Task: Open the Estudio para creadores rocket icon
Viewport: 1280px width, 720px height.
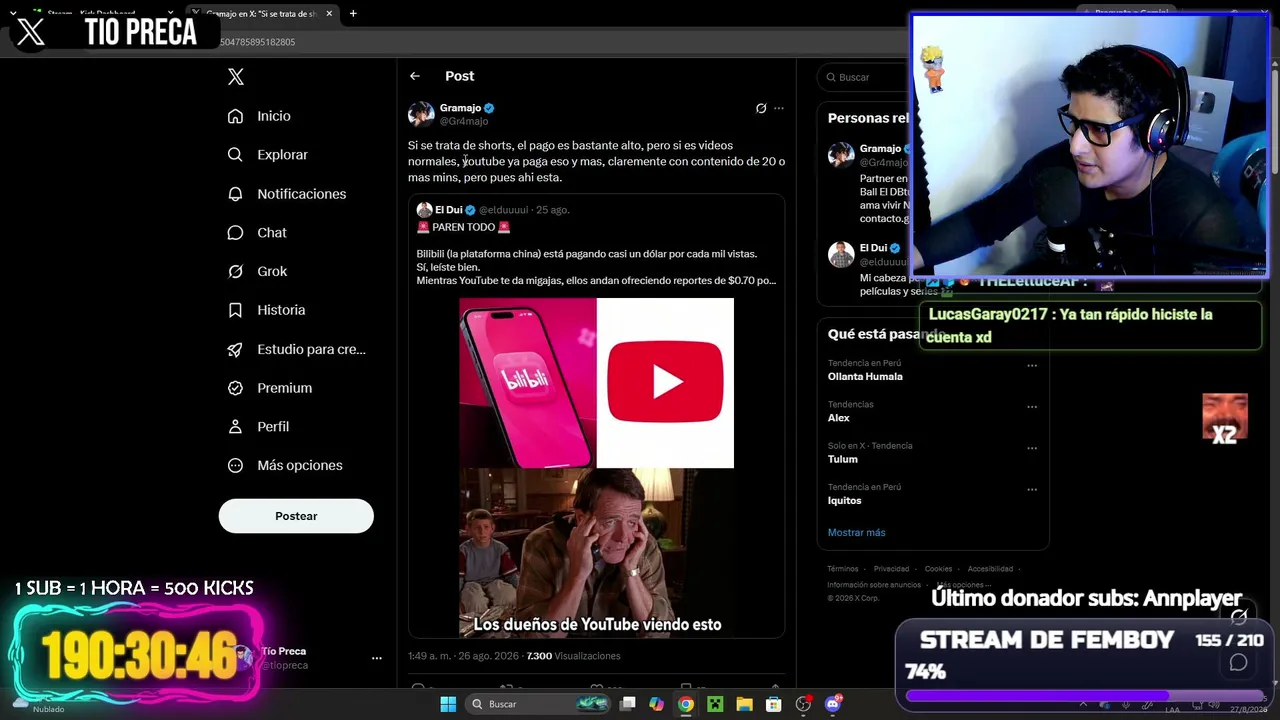Action: [x=235, y=349]
